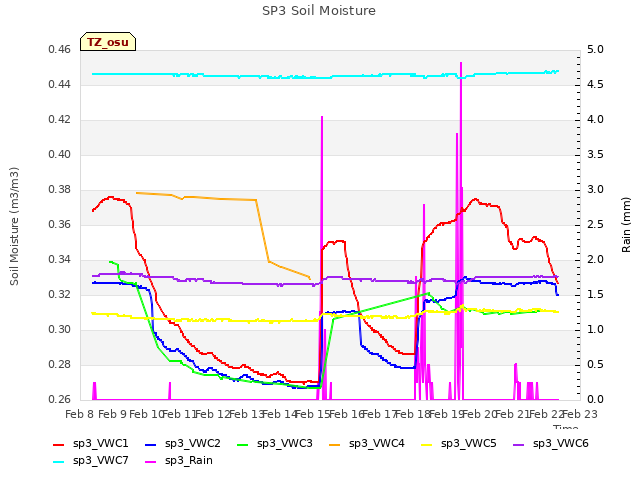640x480 pixels.
Task: Click the TZ_osu timezone label
Action: (108, 42)
